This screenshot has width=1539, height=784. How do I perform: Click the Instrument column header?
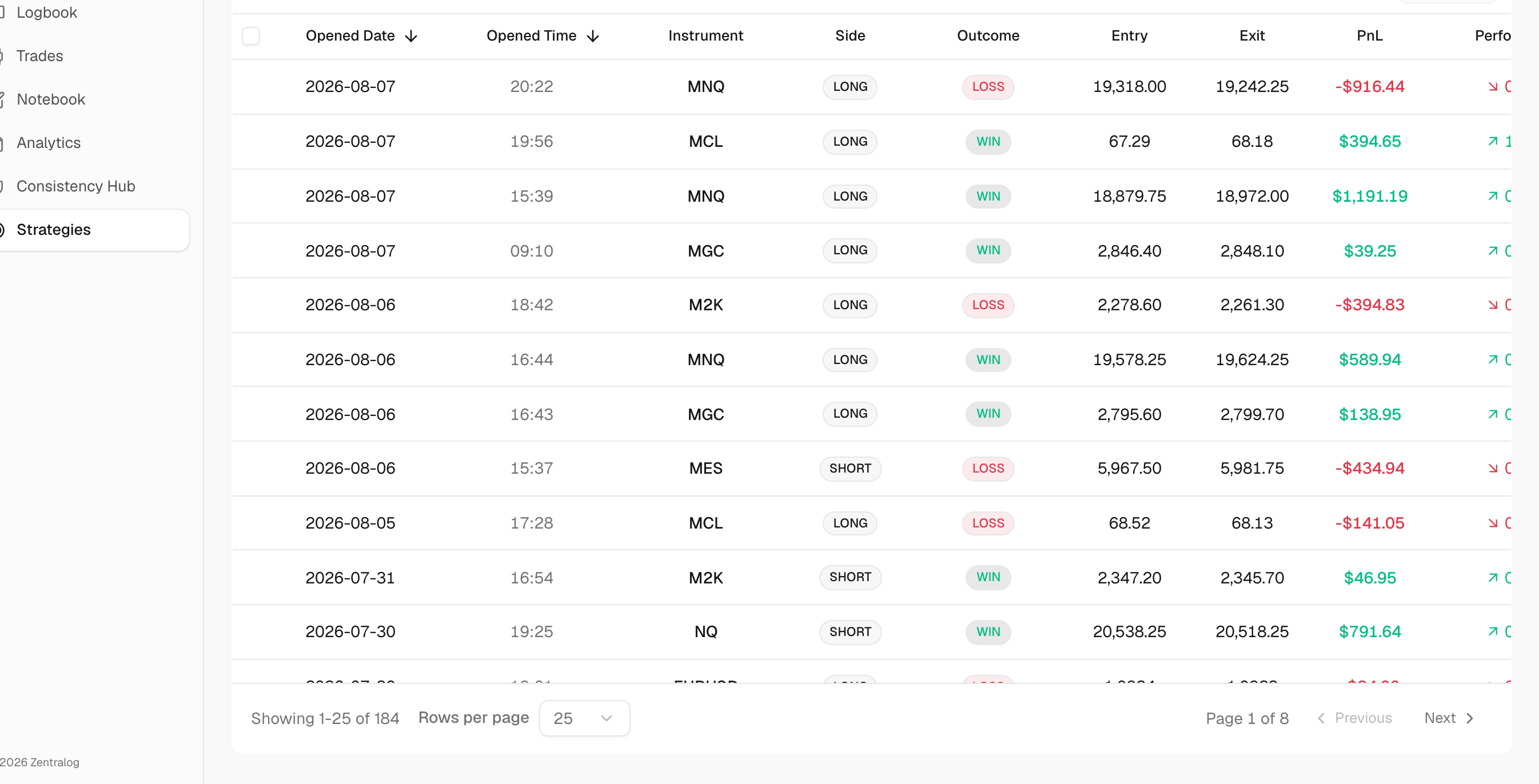point(705,36)
